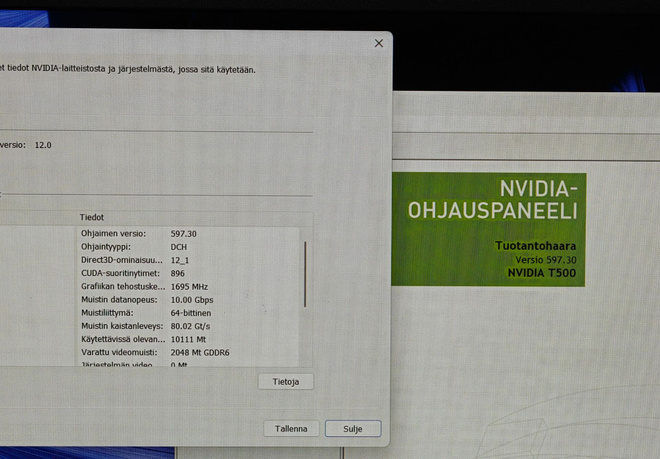660x459 pixels.
Task: Select the Ohjaimen versio 597.30 row
Action: pyautogui.click(x=188, y=234)
